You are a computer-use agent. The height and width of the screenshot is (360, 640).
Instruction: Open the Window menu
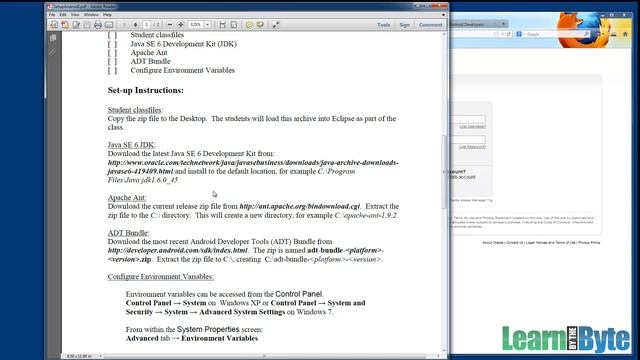[x=91, y=15]
